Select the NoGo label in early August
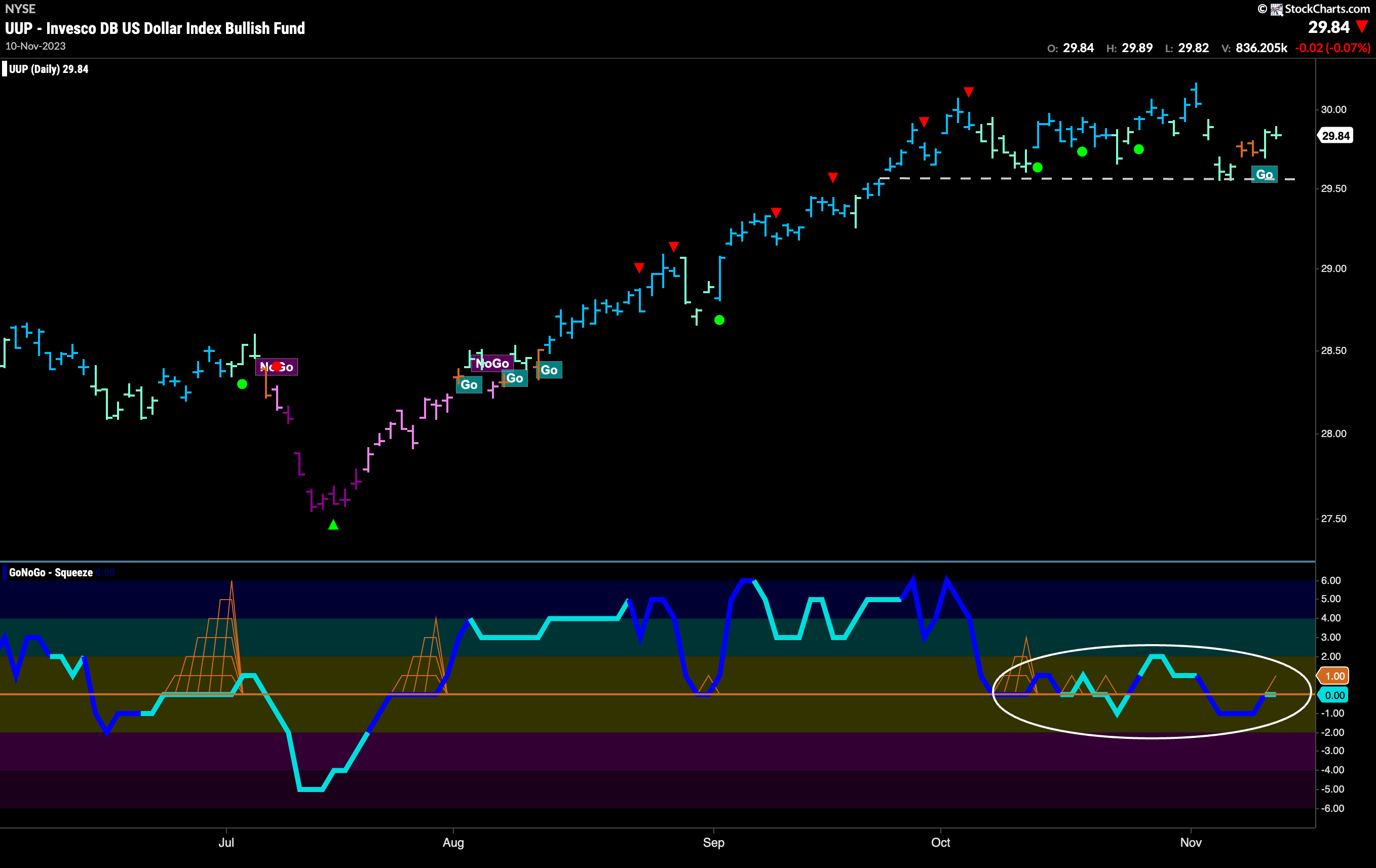This screenshot has height=868, width=1376. point(492,363)
